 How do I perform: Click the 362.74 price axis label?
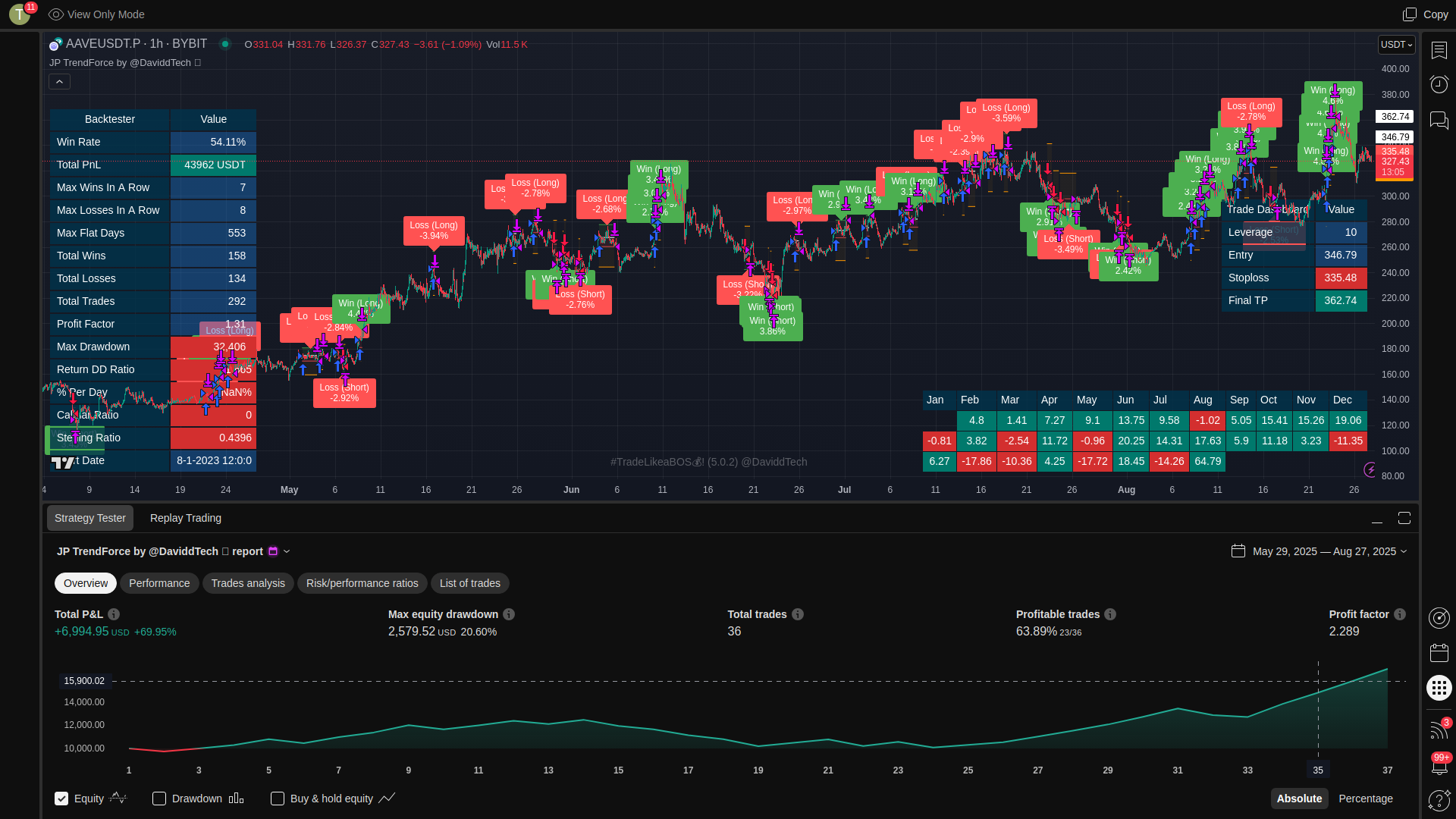(1395, 117)
